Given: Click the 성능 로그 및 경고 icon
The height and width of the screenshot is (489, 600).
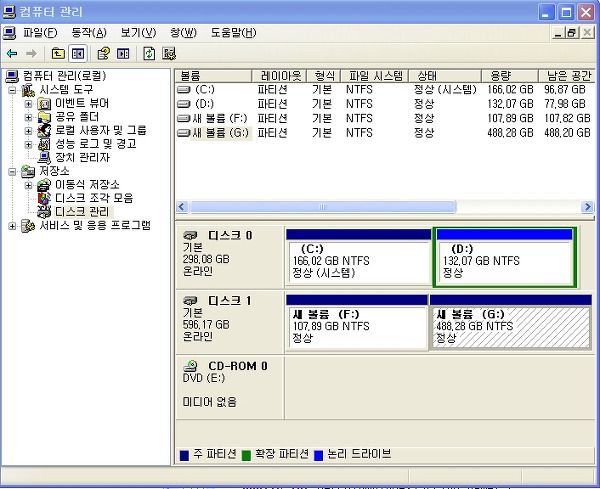Looking at the screenshot, I should [44, 144].
